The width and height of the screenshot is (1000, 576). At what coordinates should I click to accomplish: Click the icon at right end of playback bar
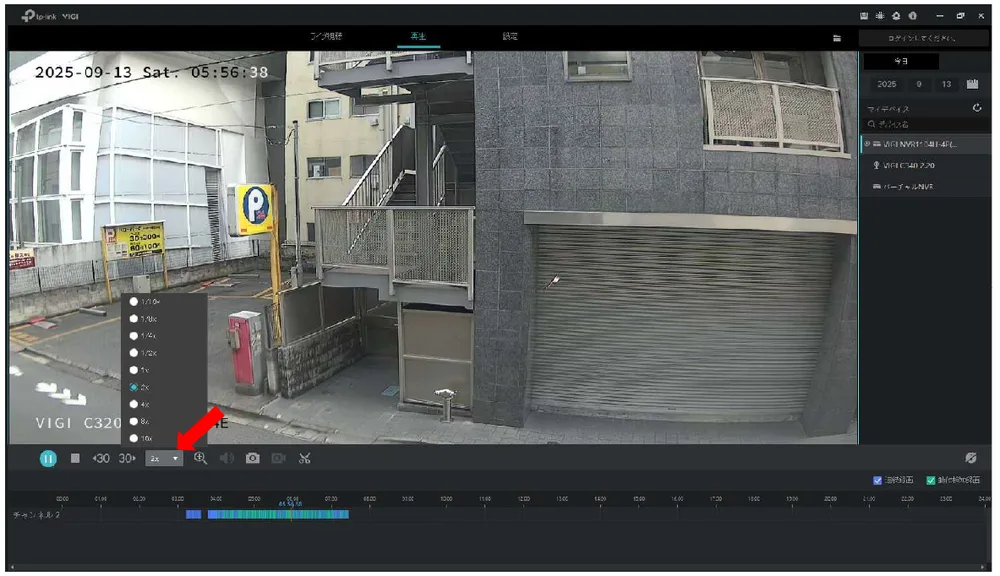(971, 457)
